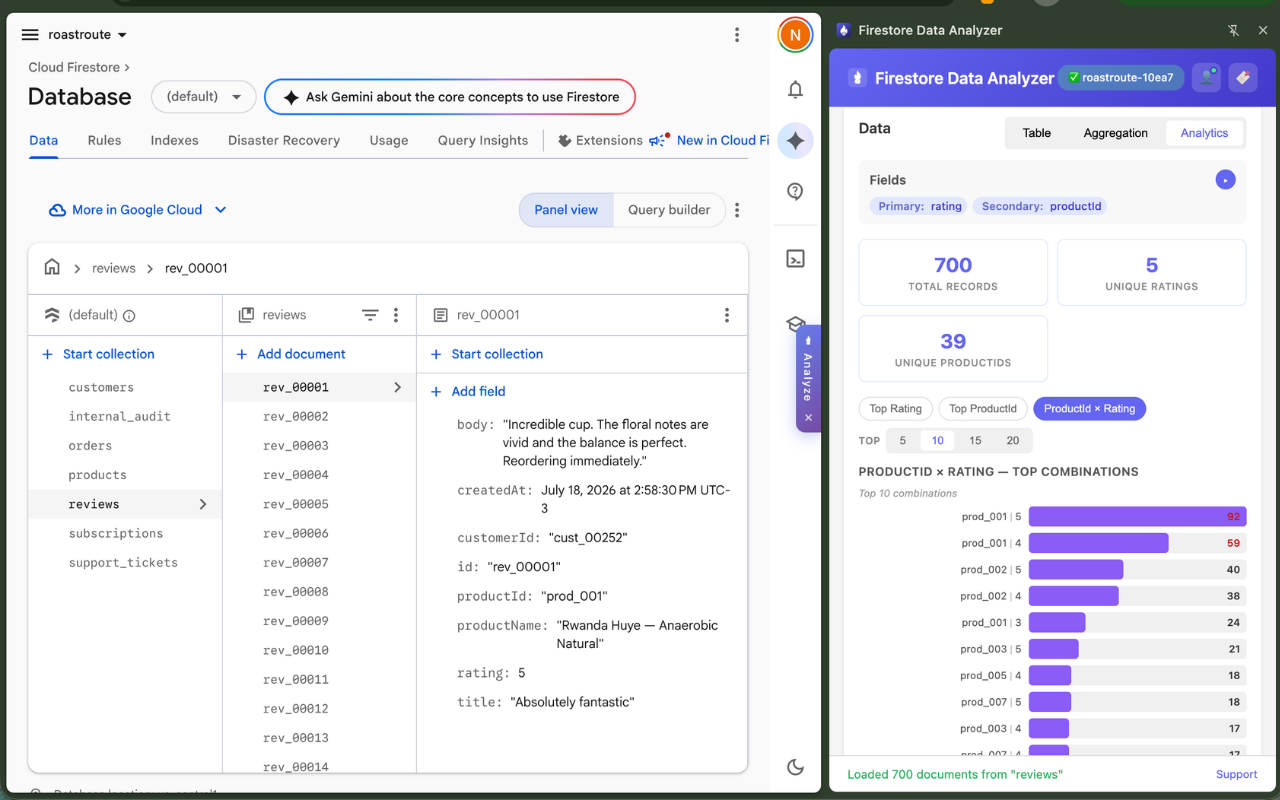Open the account avatar marked N
Screen dimensions: 1280x800
pos(795,35)
